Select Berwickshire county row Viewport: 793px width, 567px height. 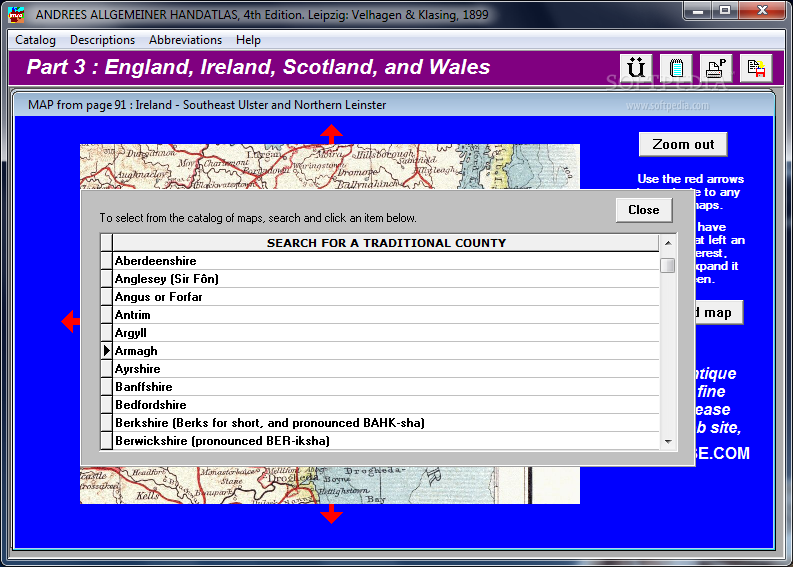point(386,441)
